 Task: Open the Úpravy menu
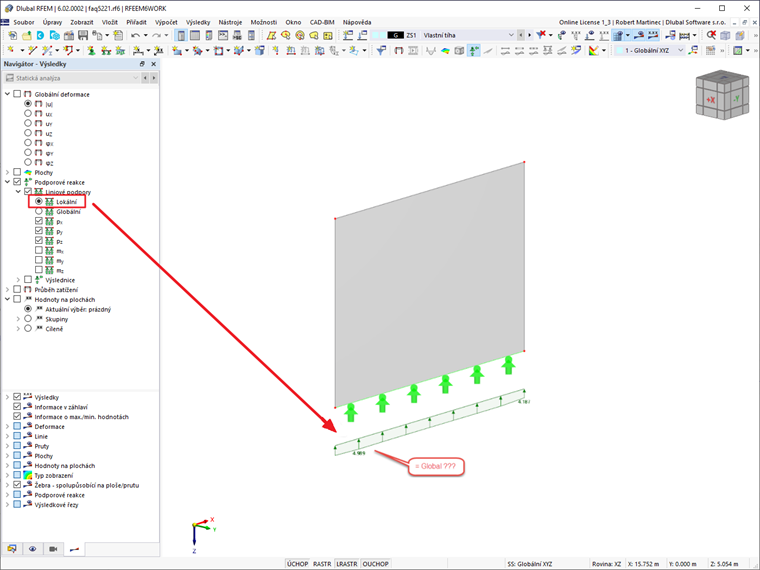[52, 22]
